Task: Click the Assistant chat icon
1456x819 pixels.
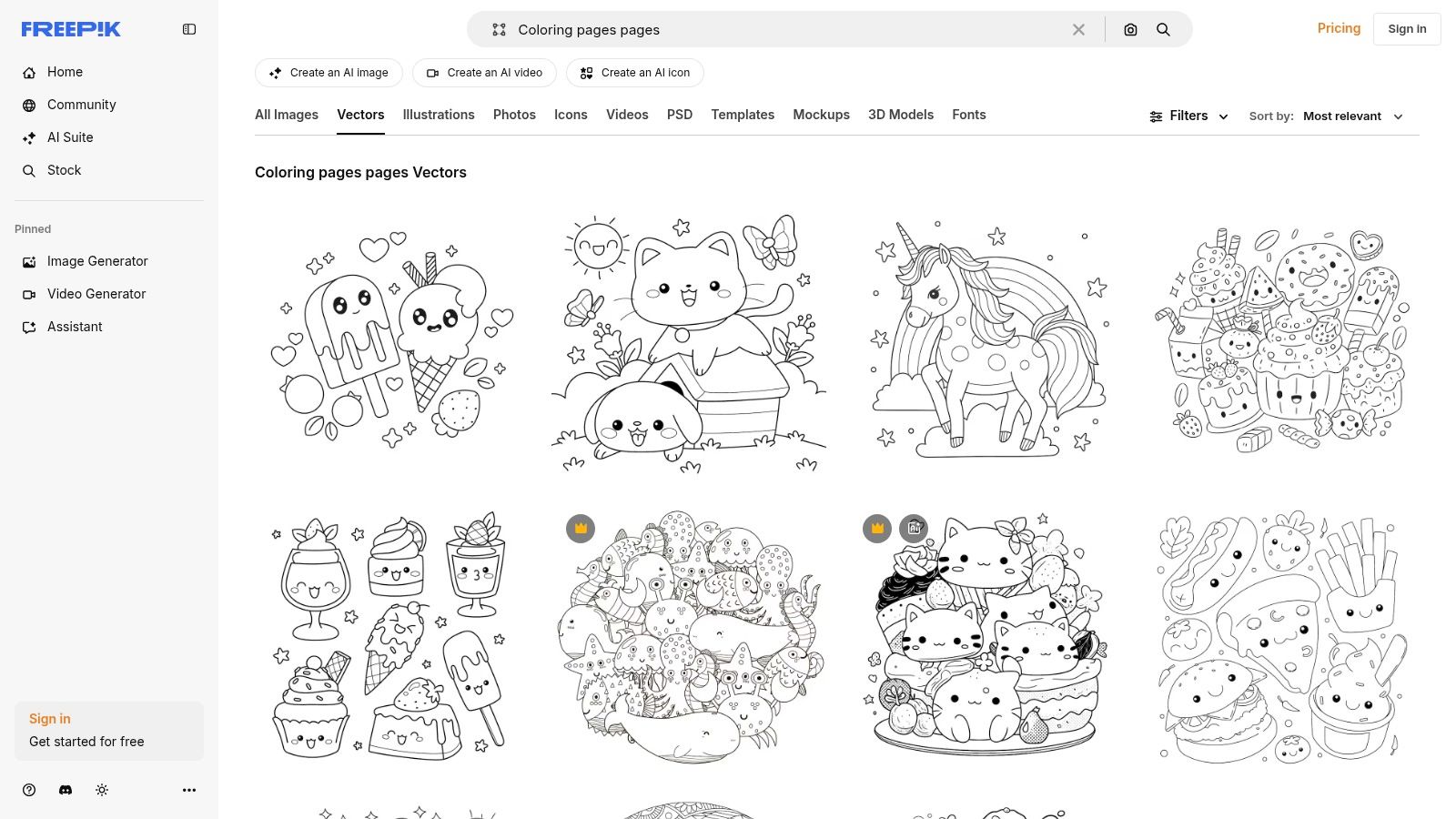Action: (x=29, y=327)
